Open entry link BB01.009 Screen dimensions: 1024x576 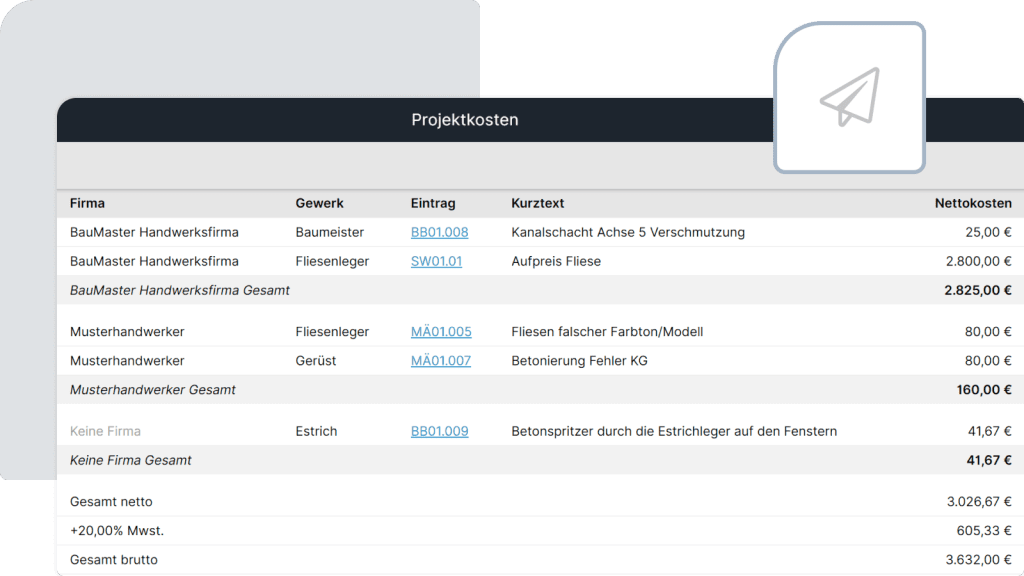click(440, 431)
